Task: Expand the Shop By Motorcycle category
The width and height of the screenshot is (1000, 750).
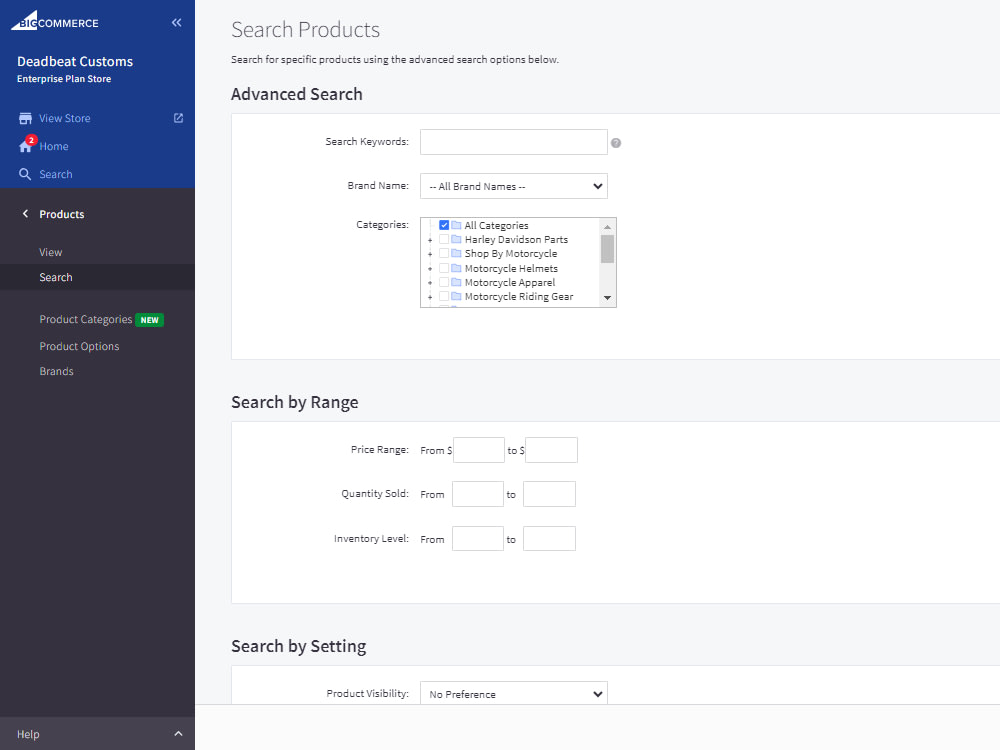Action: pos(430,254)
